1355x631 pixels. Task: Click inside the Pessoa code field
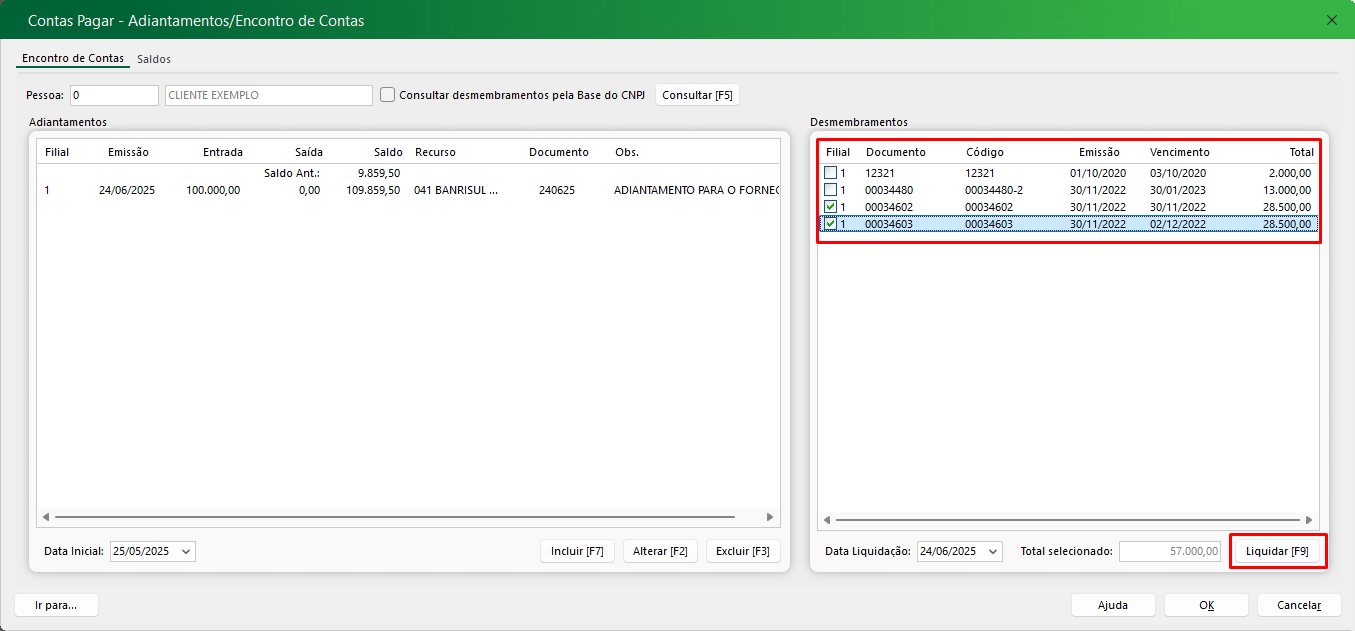pos(114,95)
